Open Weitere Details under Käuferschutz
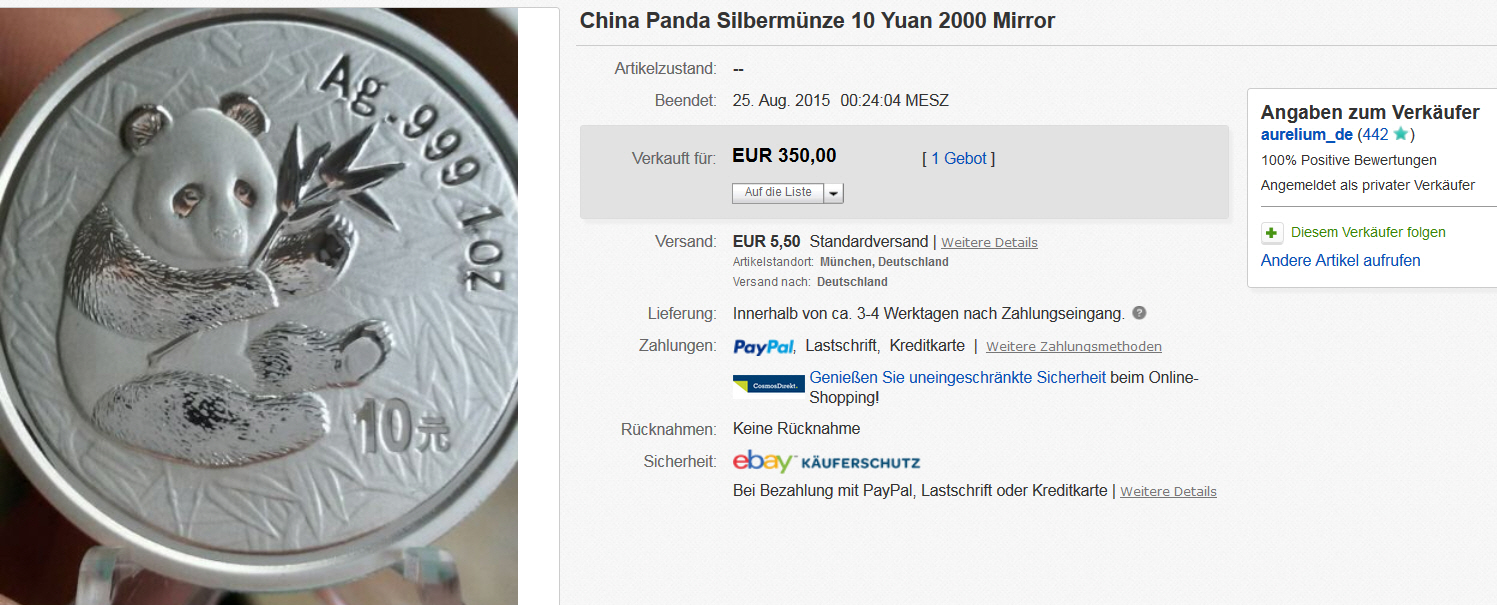This screenshot has height=605, width=1497. point(1168,492)
